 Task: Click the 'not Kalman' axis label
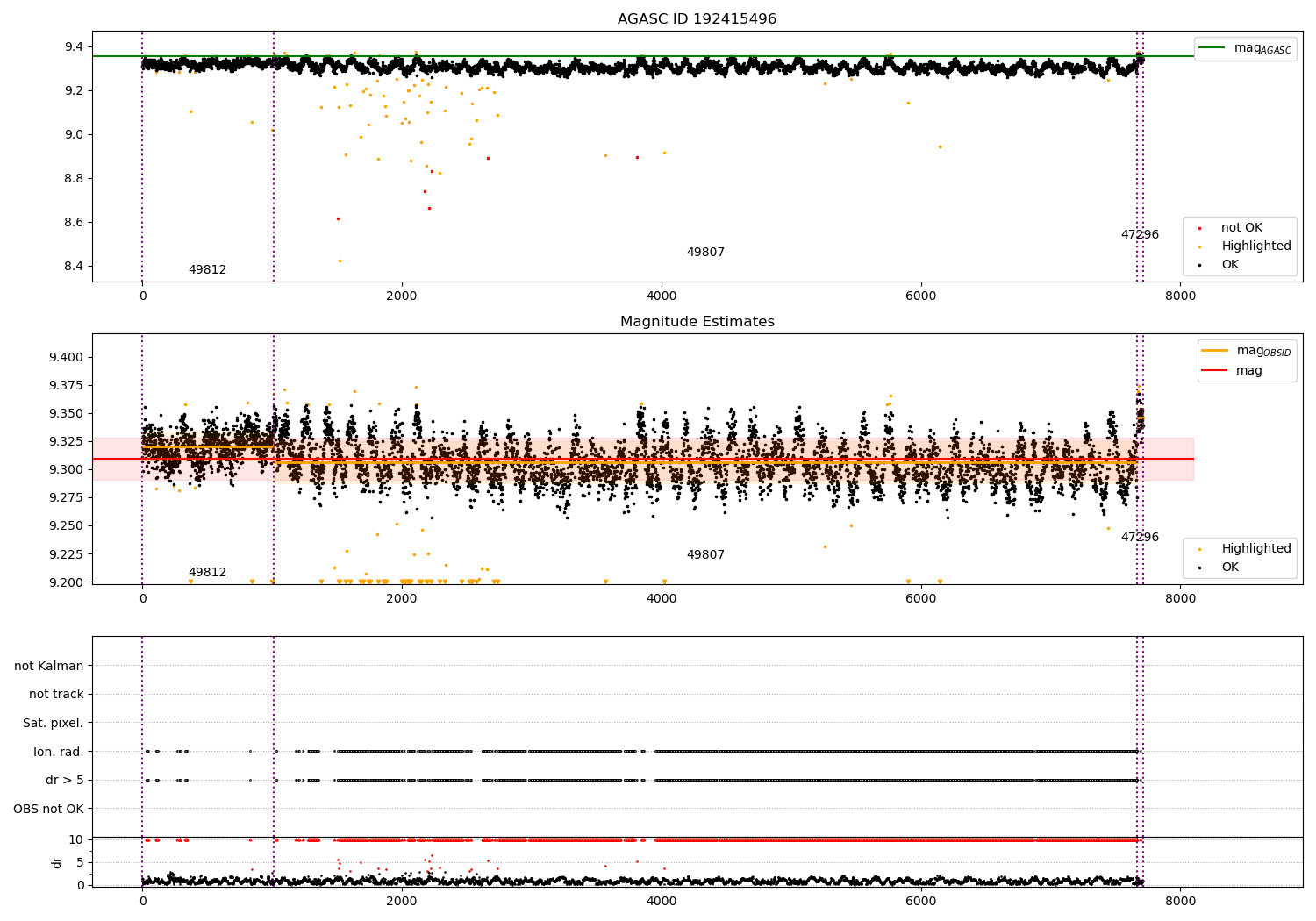tap(49, 667)
